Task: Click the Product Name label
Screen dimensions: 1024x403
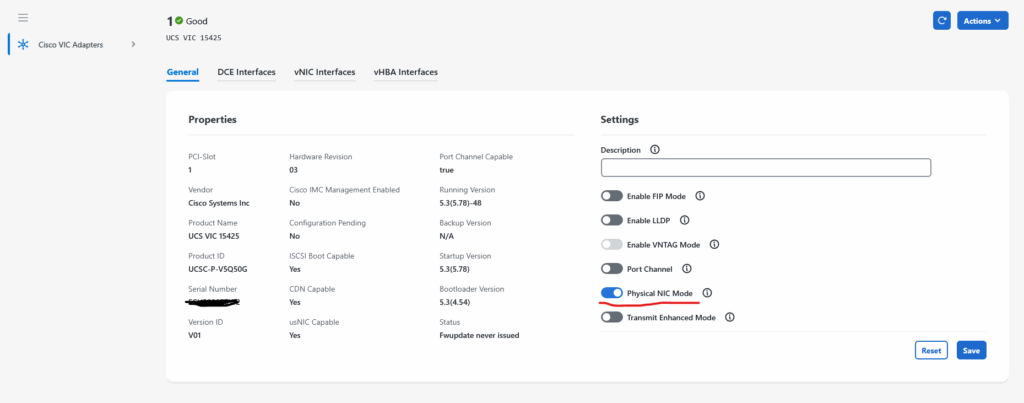Action: [x=212, y=223]
